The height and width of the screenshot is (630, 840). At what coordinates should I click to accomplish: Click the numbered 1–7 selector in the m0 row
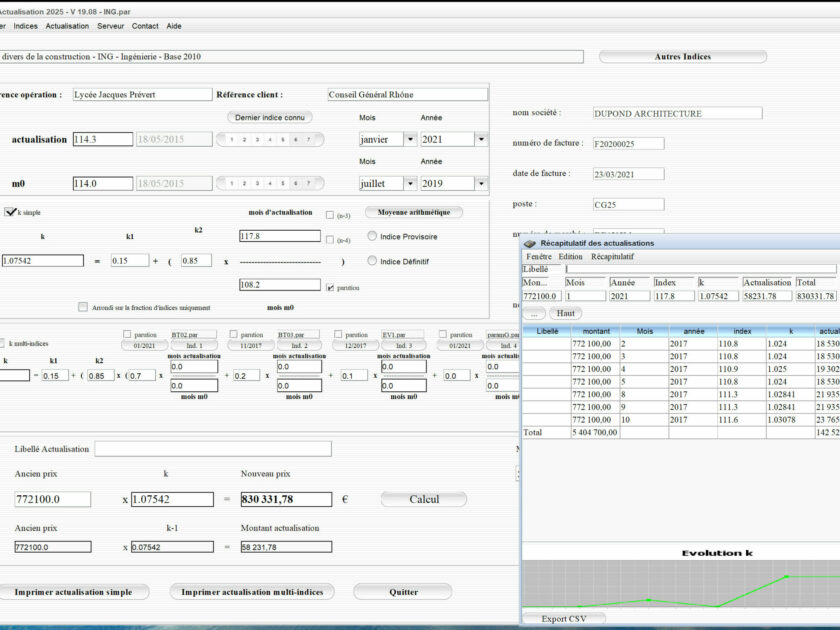tap(270, 183)
